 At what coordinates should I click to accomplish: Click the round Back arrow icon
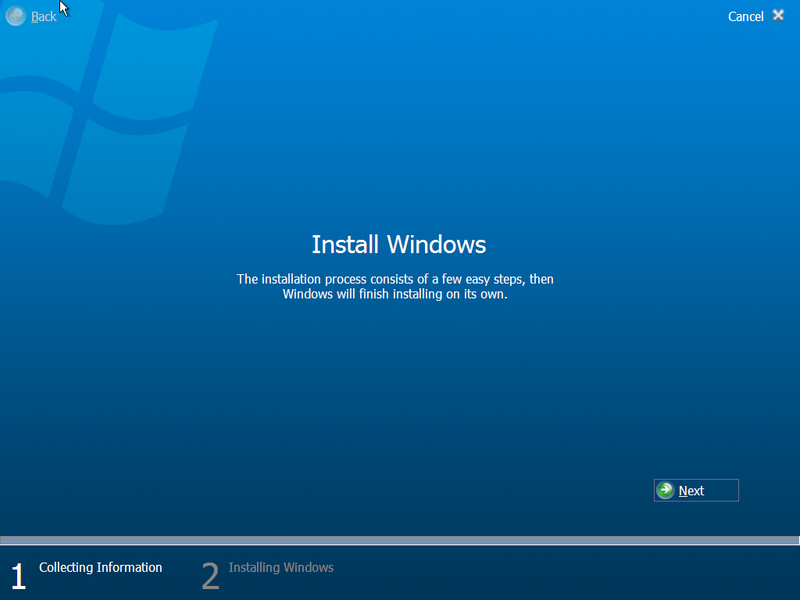[x=16, y=16]
